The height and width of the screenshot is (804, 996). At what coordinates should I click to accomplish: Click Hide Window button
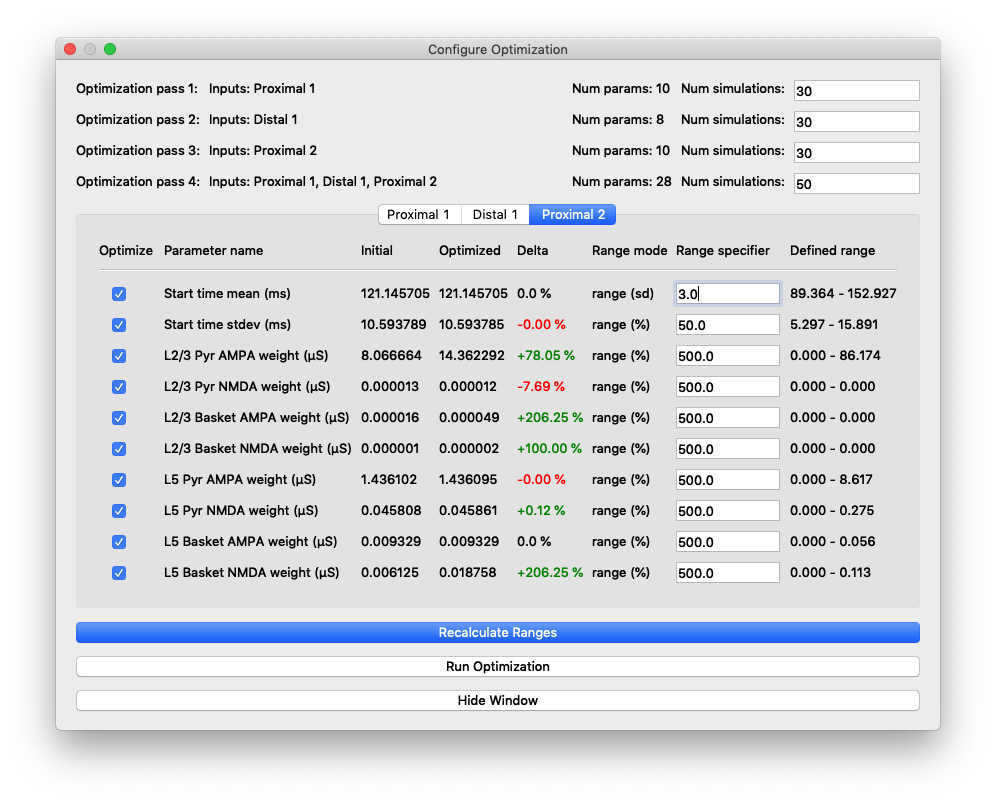click(x=498, y=700)
